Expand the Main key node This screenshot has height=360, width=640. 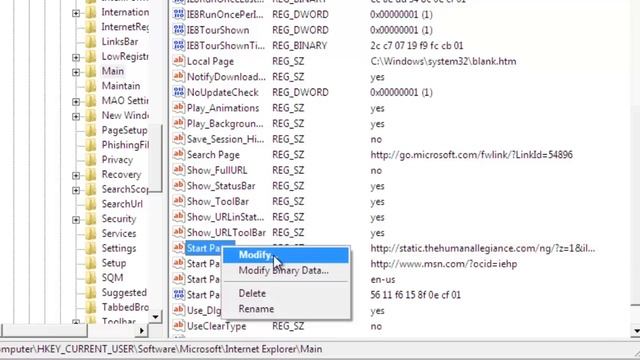pos(76,72)
